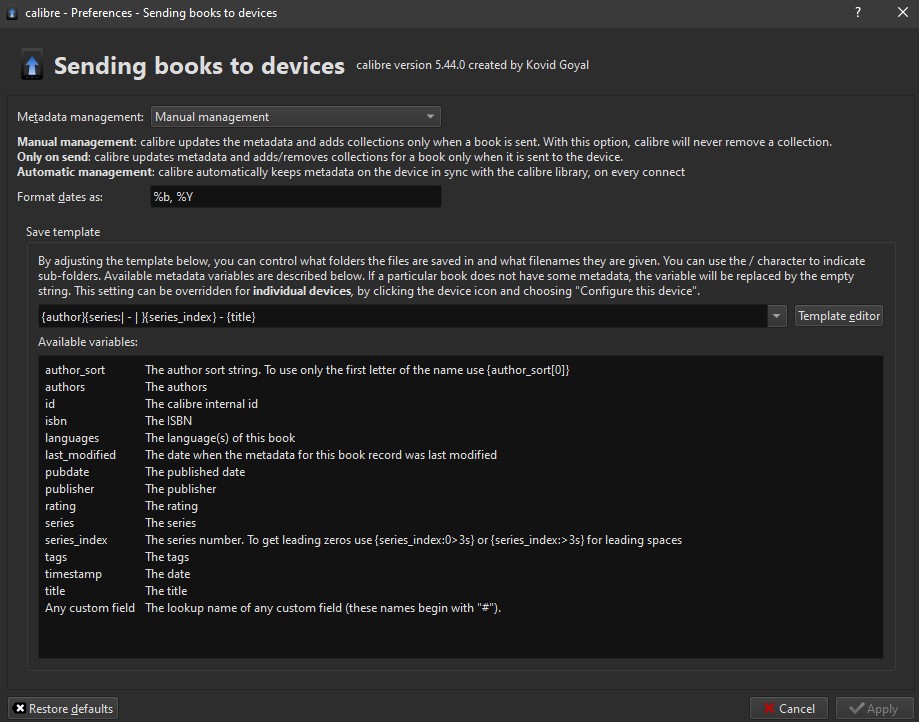Click the 'Any custom field' entry
The height and width of the screenshot is (722, 919).
pyautogui.click(x=90, y=608)
